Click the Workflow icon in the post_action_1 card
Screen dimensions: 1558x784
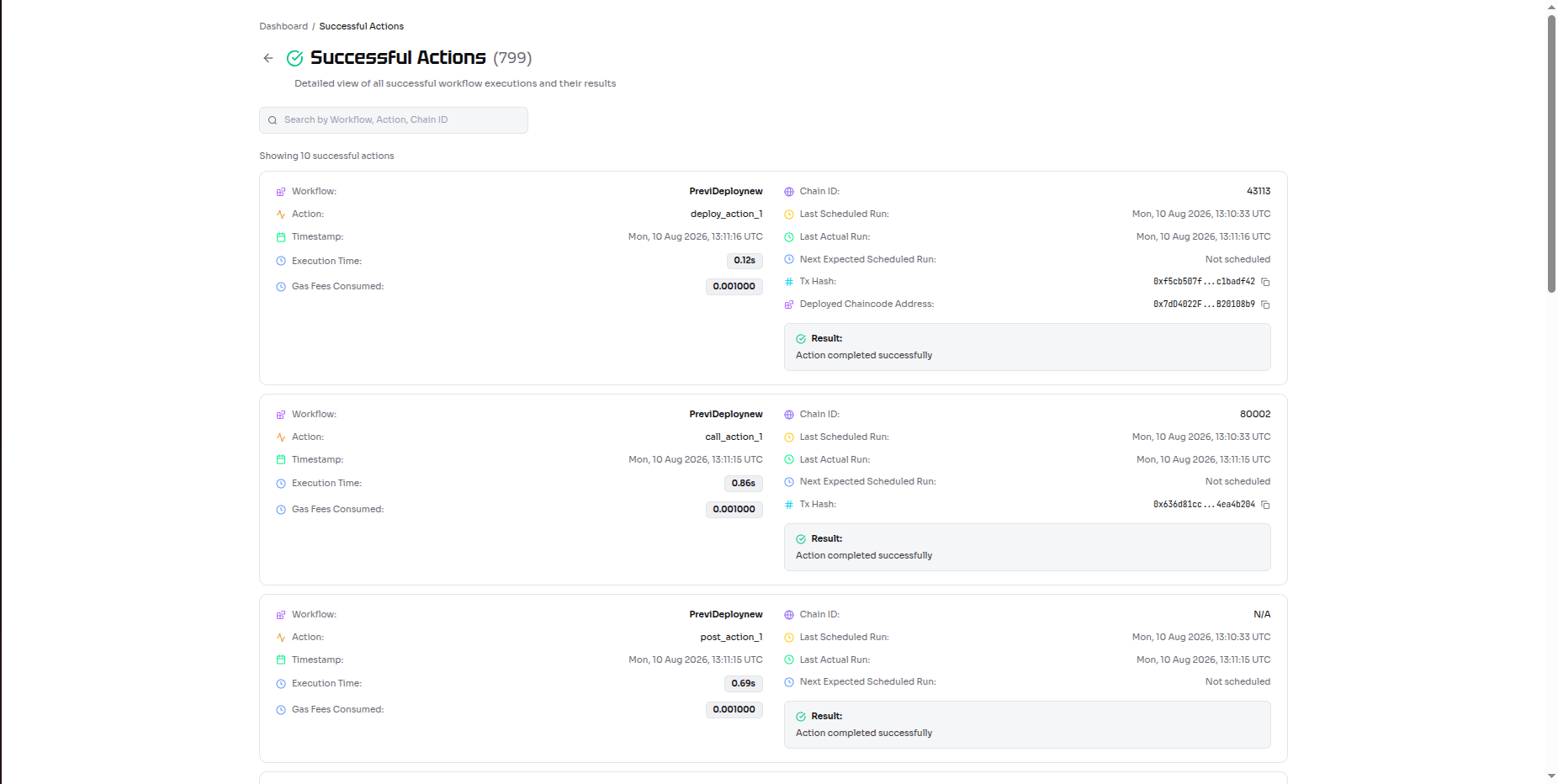(281, 615)
